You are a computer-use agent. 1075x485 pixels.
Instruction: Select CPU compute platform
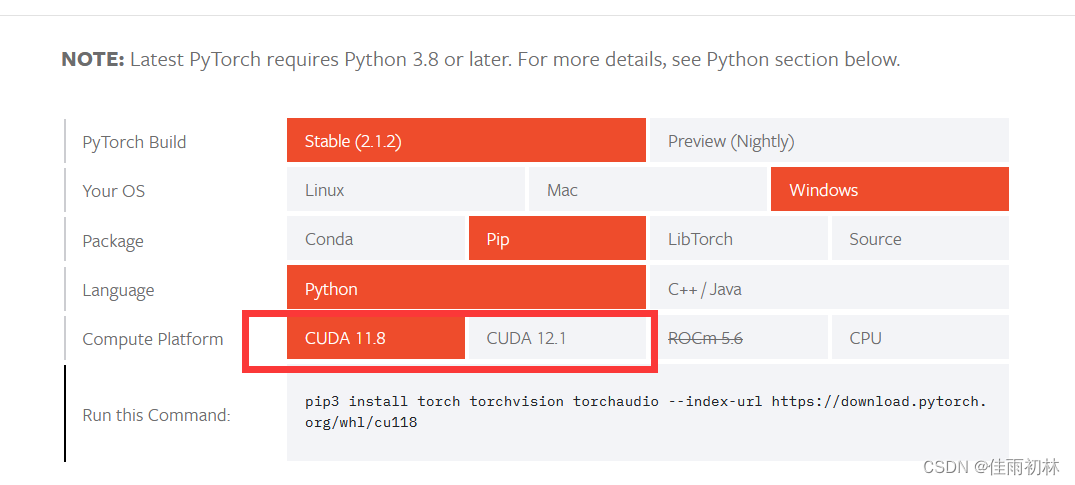coord(920,338)
